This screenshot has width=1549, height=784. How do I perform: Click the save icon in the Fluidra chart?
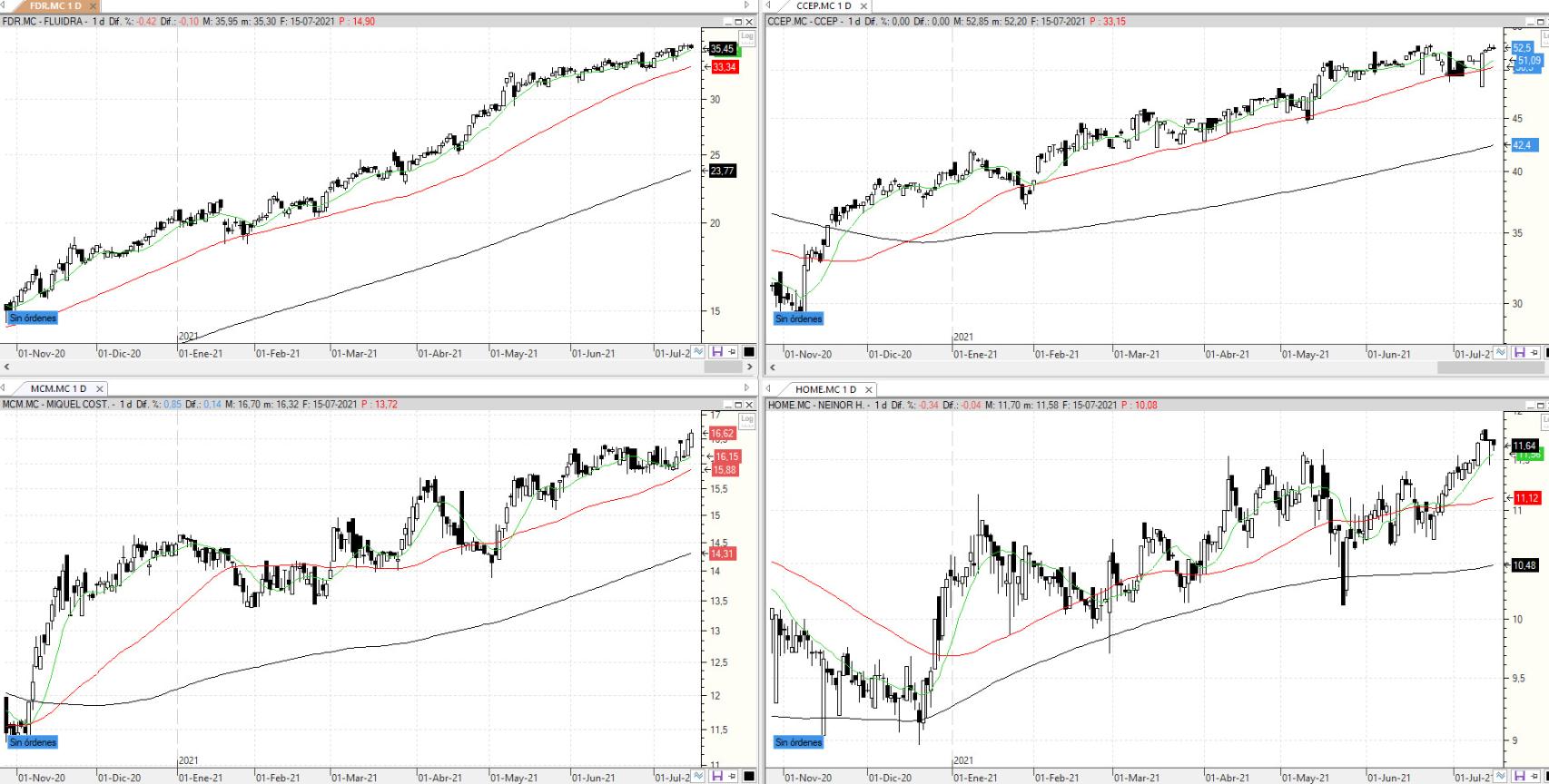pos(716,352)
